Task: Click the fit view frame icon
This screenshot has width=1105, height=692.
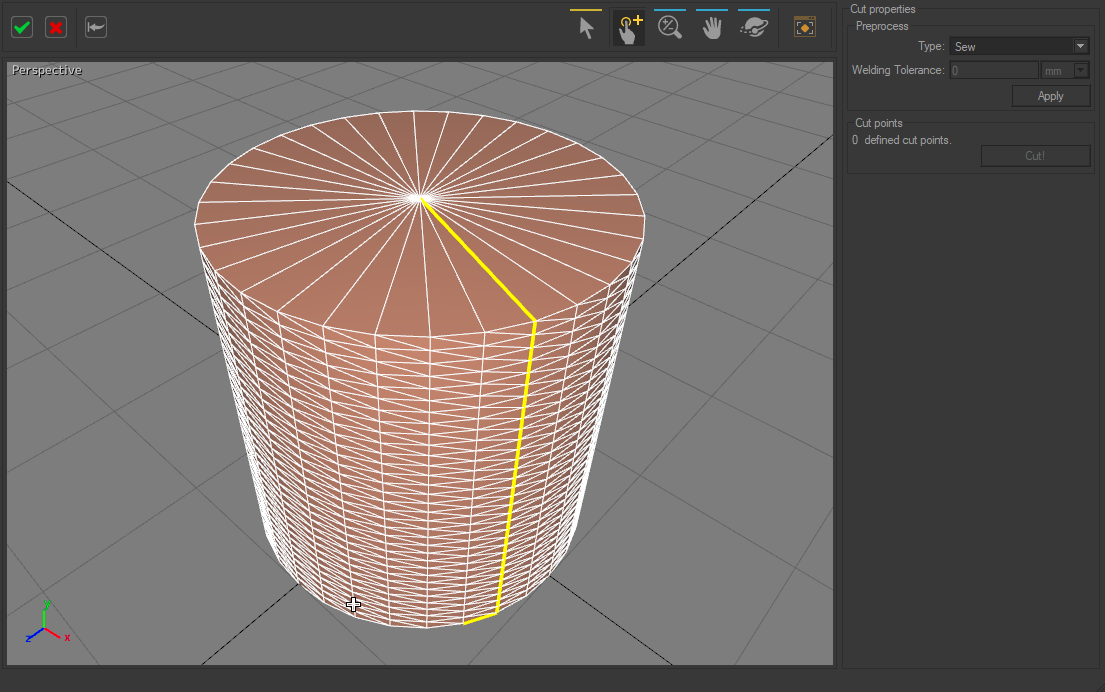Action: [804, 28]
